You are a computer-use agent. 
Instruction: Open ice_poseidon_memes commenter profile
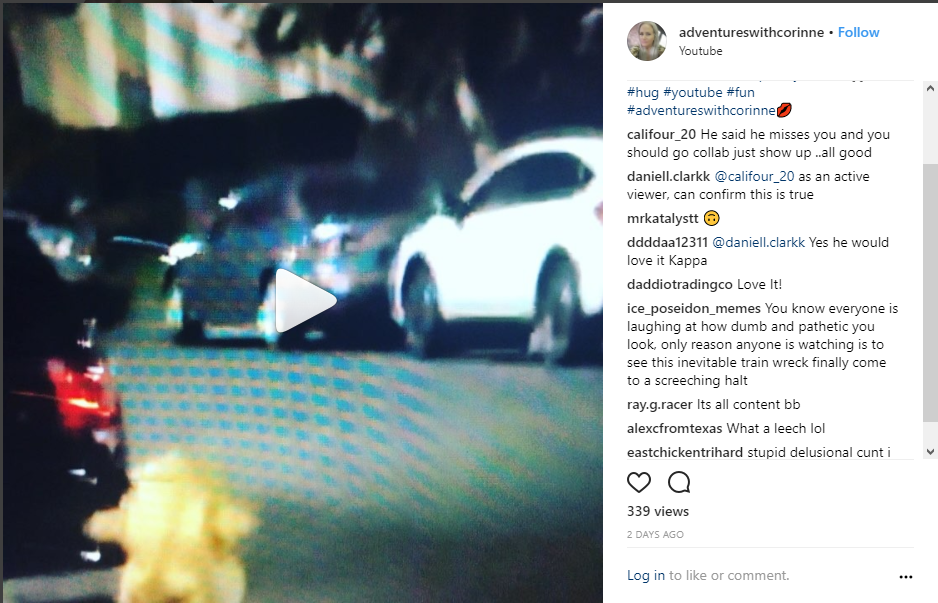click(694, 309)
